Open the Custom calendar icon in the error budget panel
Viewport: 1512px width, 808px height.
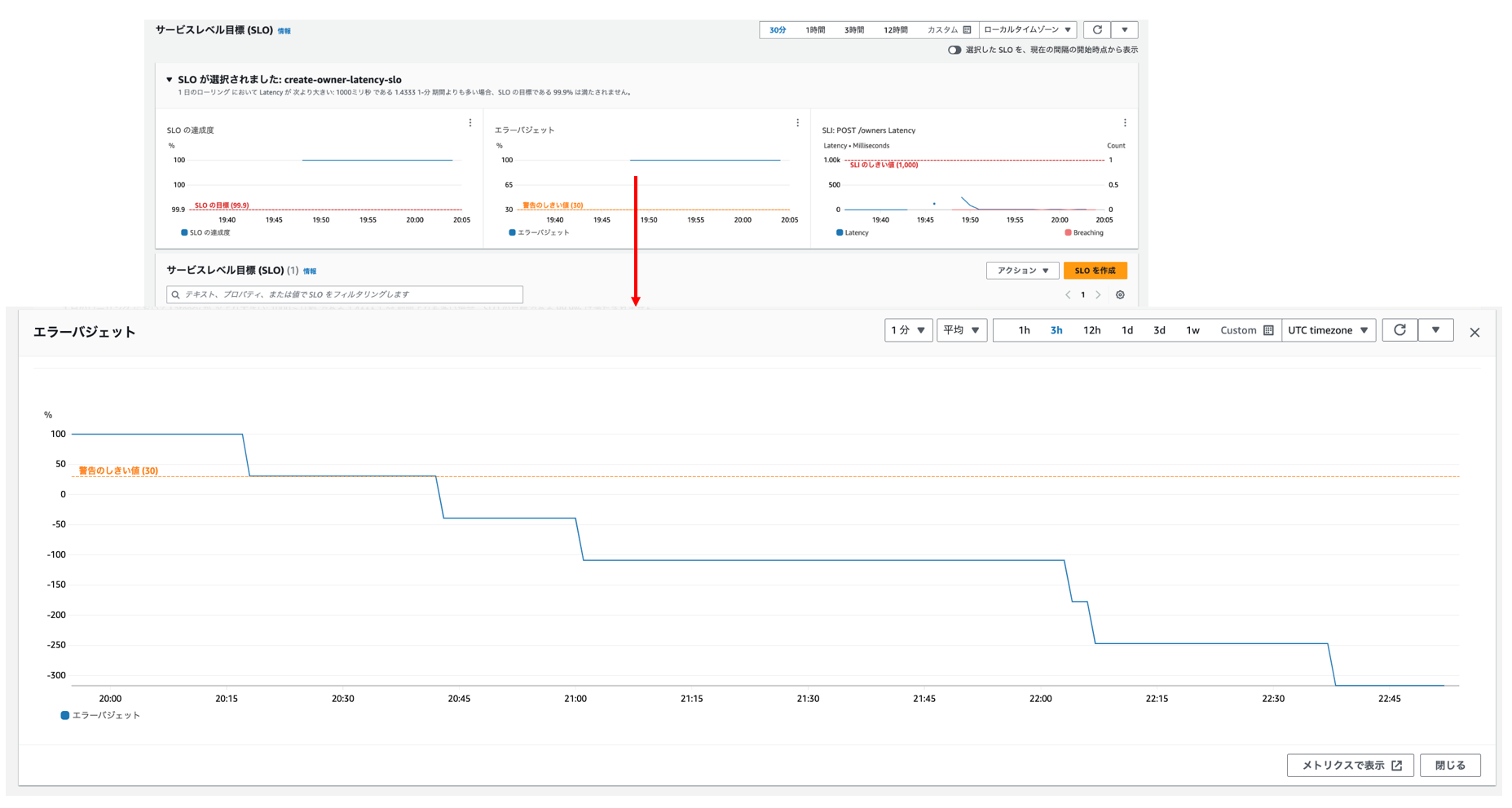(x=1268, y=330)
